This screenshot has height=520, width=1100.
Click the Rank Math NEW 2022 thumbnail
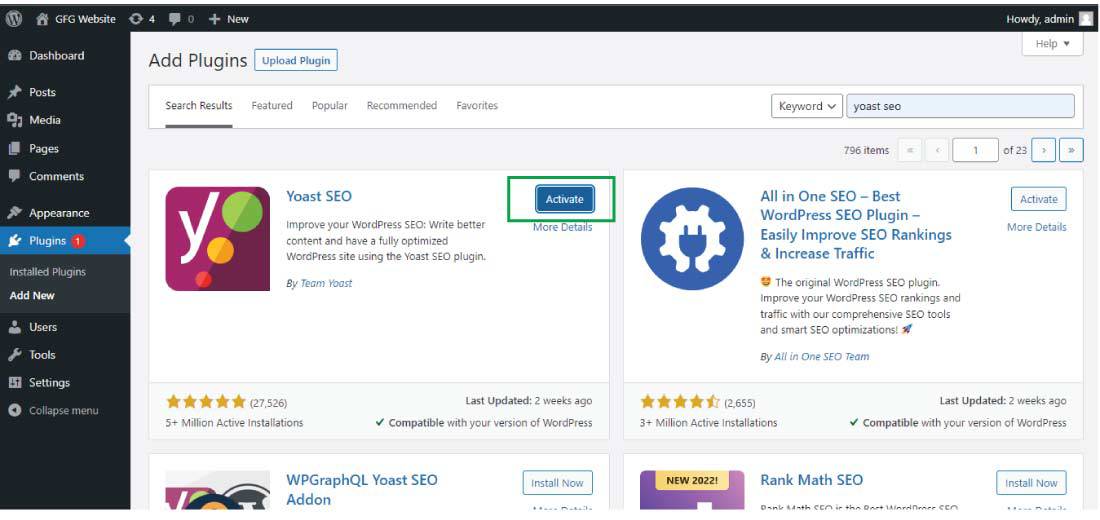[692, 490]
